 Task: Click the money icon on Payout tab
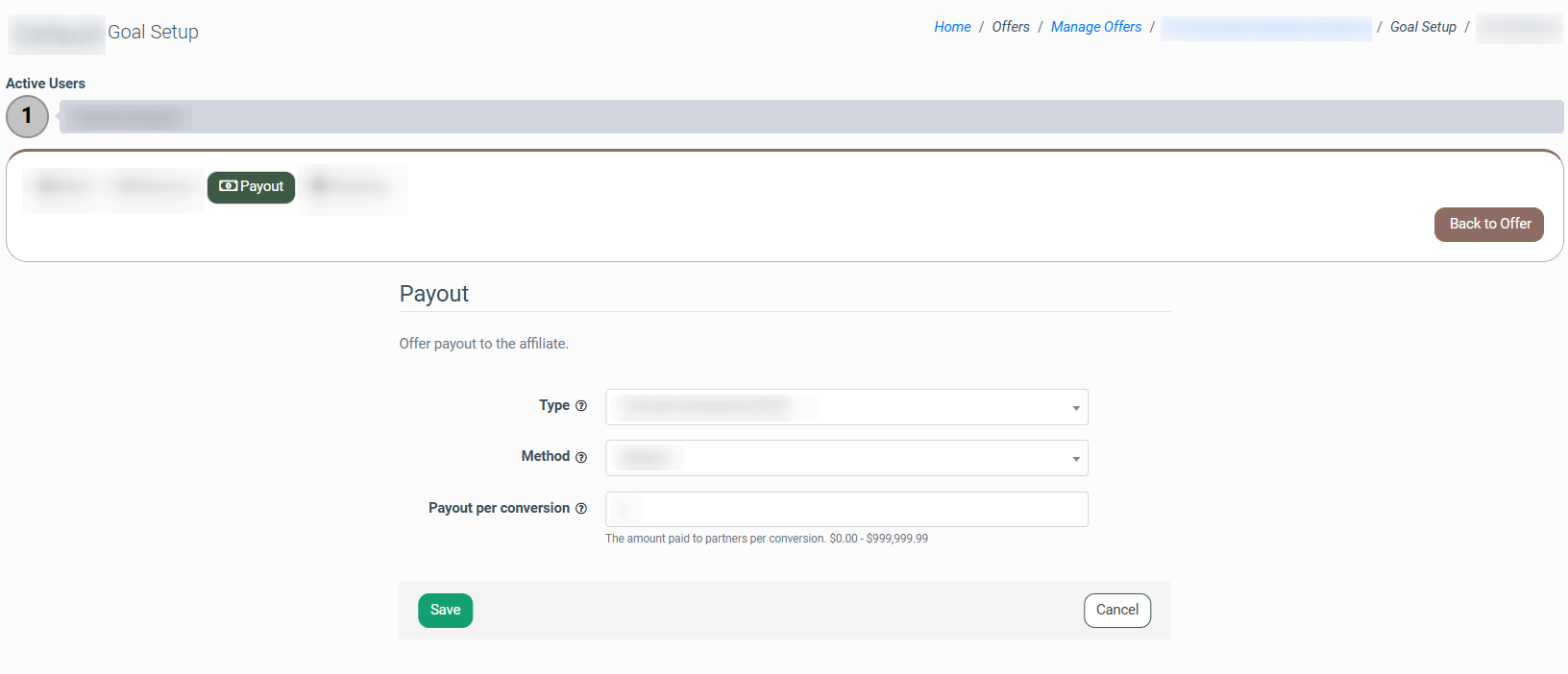point(228,186)
